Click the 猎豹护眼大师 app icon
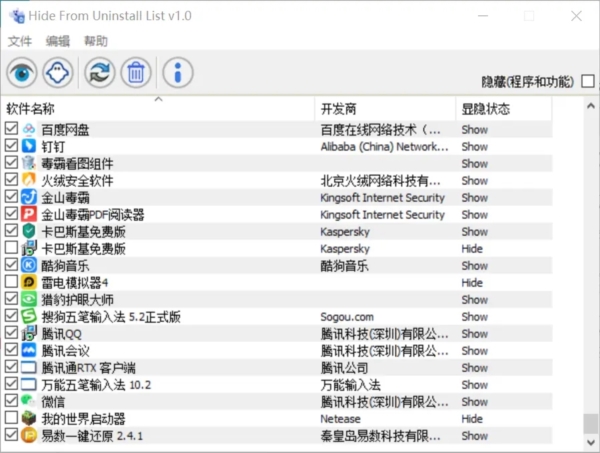The image size is (600, 453). [x=29, y=300]
